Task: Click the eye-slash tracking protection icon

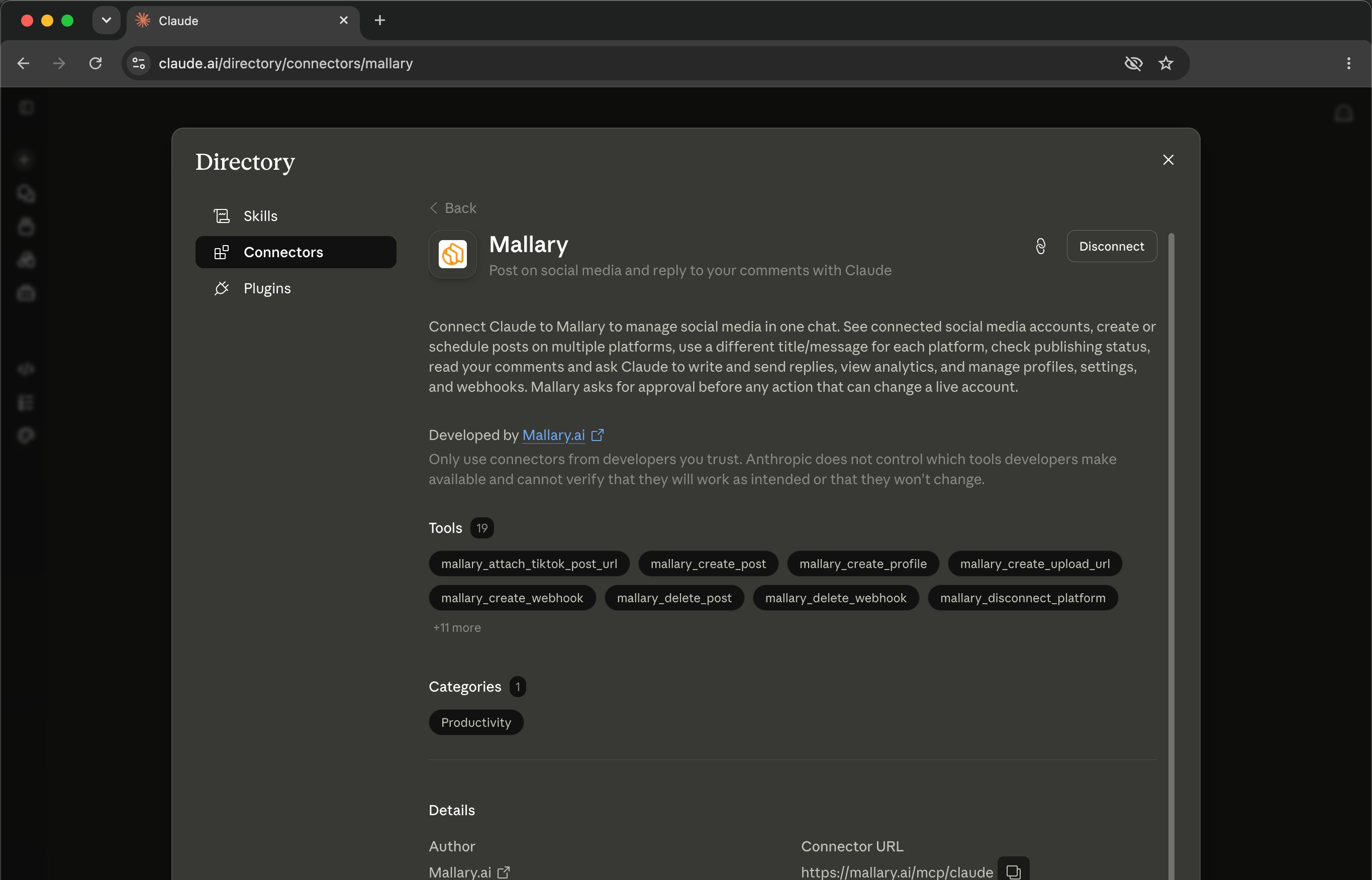Action: point(1133,63)
